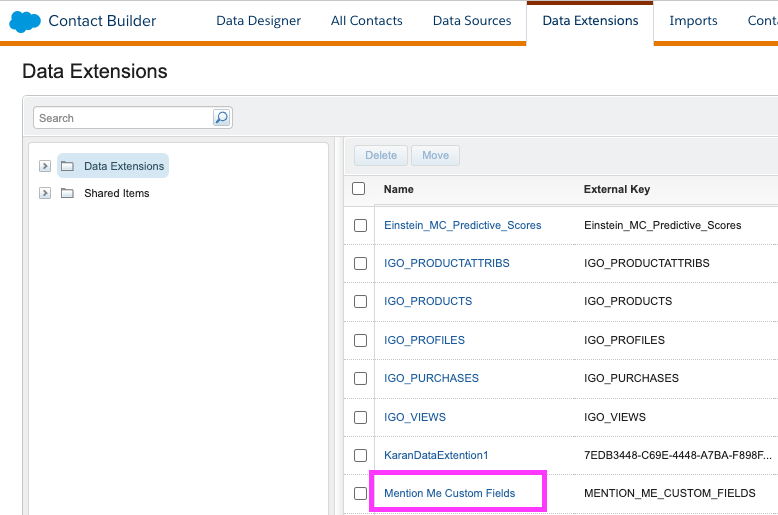
Task: Expand the Shared Items folder tree
Action: coord(45,193)
